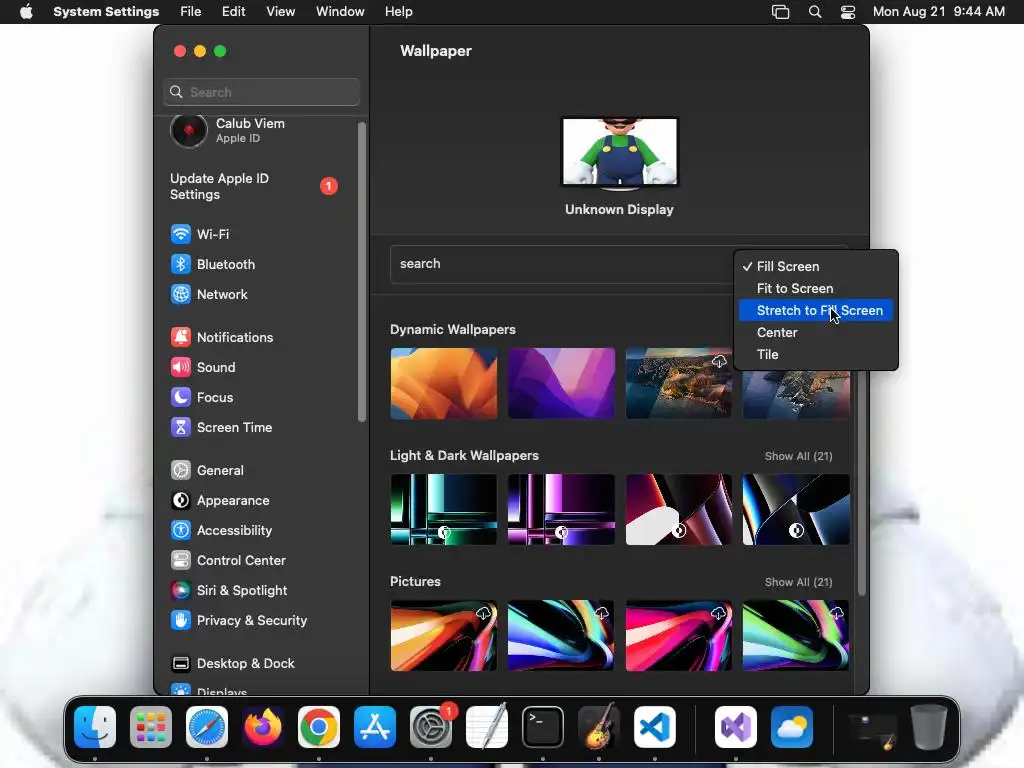
Task: Open Network settings pane
Action: pos(209,294)
